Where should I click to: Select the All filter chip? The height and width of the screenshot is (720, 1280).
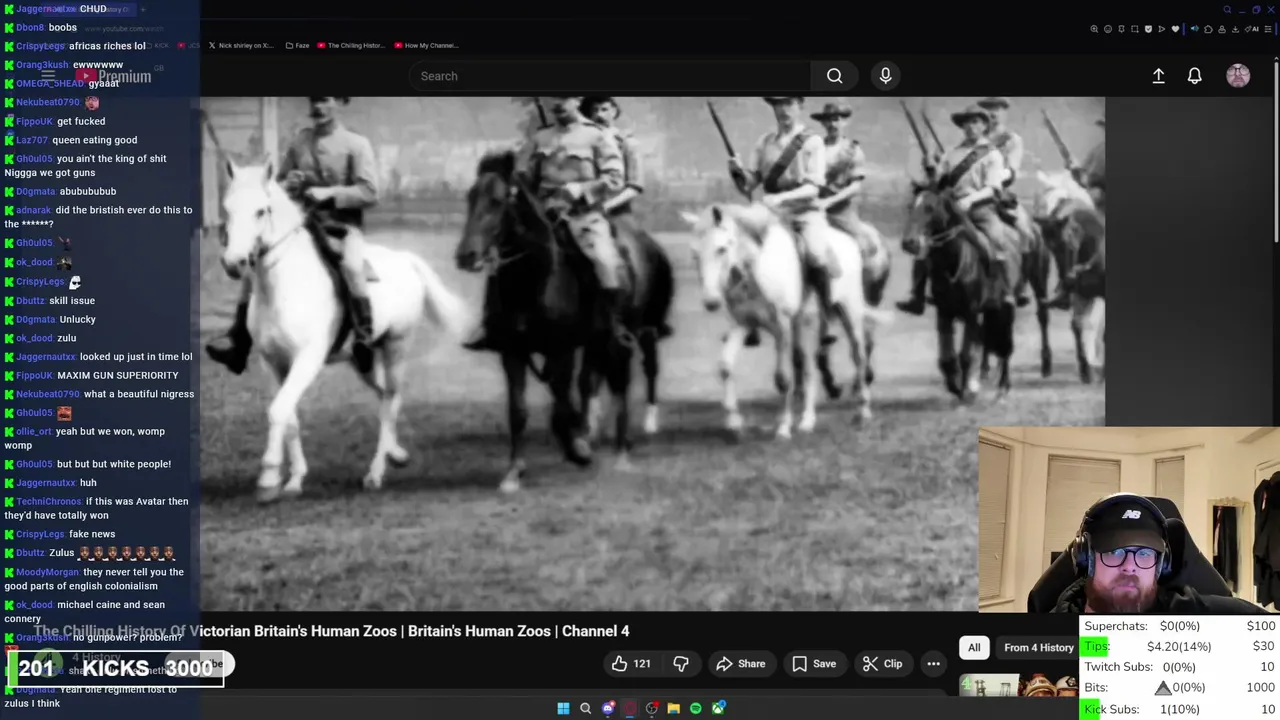pyautogui.click(x=974, y=648)
